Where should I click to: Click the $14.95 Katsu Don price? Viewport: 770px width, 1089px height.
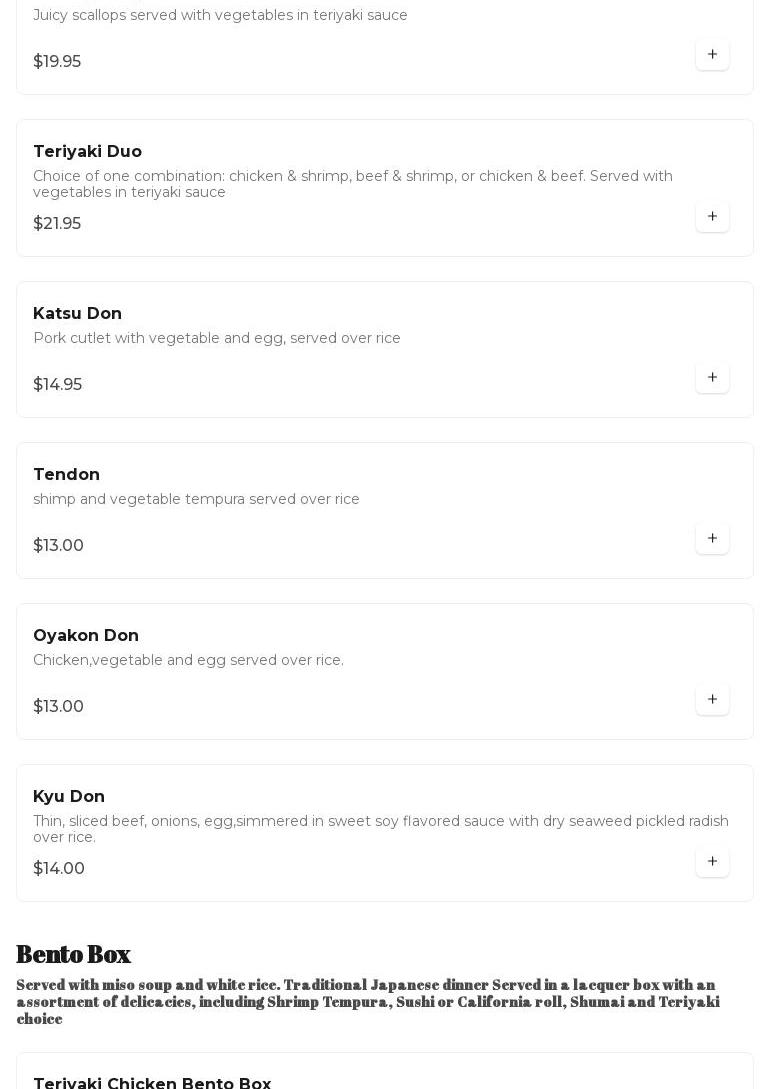[57, 385]
